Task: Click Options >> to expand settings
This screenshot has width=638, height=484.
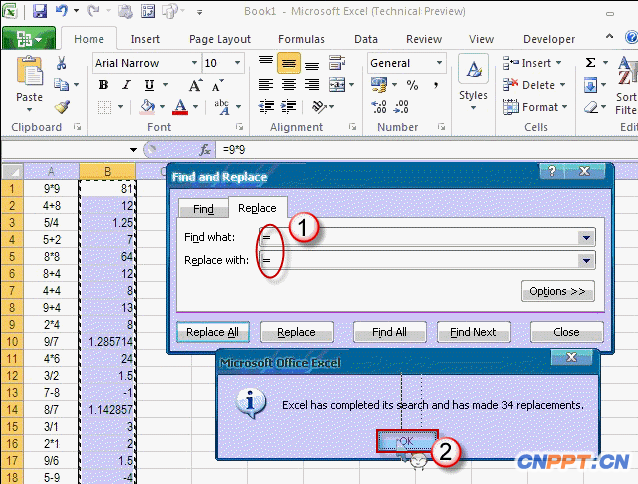Action: pos(557,291)
